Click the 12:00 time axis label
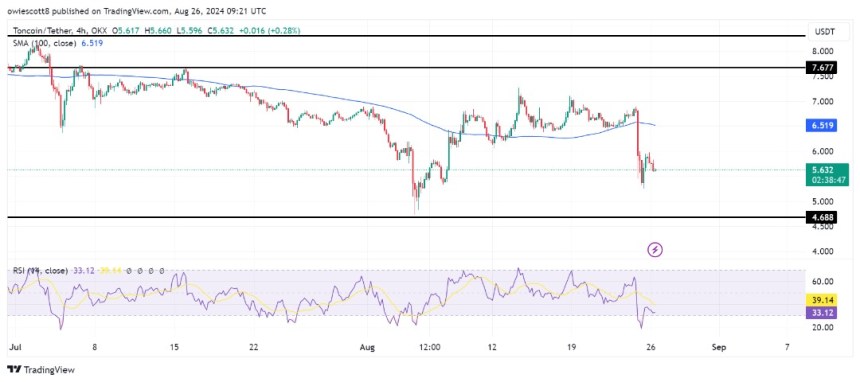The height and width of the screenshot is (382, 860). coord(429,347)
